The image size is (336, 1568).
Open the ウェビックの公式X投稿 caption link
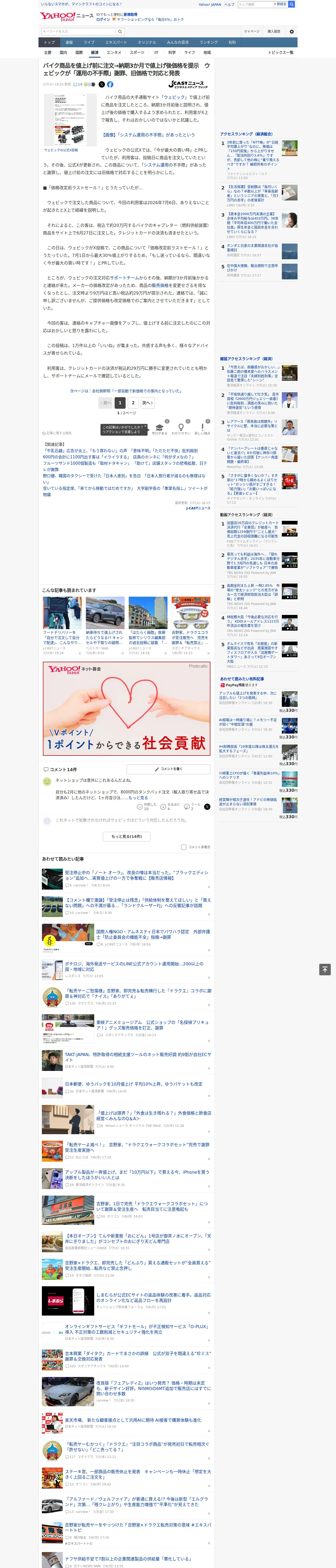pyautogui.click(x=61, y=150)
